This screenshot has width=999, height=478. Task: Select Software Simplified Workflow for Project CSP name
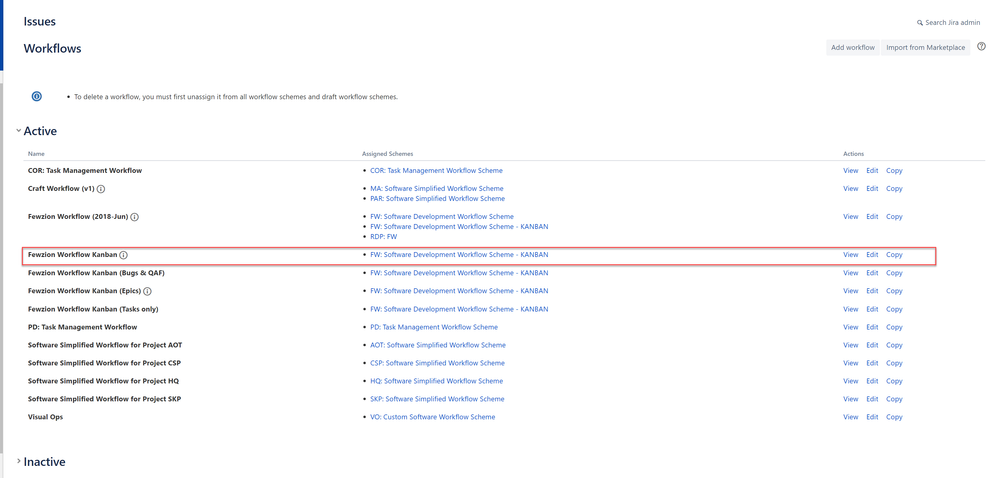tap(106, 363)
